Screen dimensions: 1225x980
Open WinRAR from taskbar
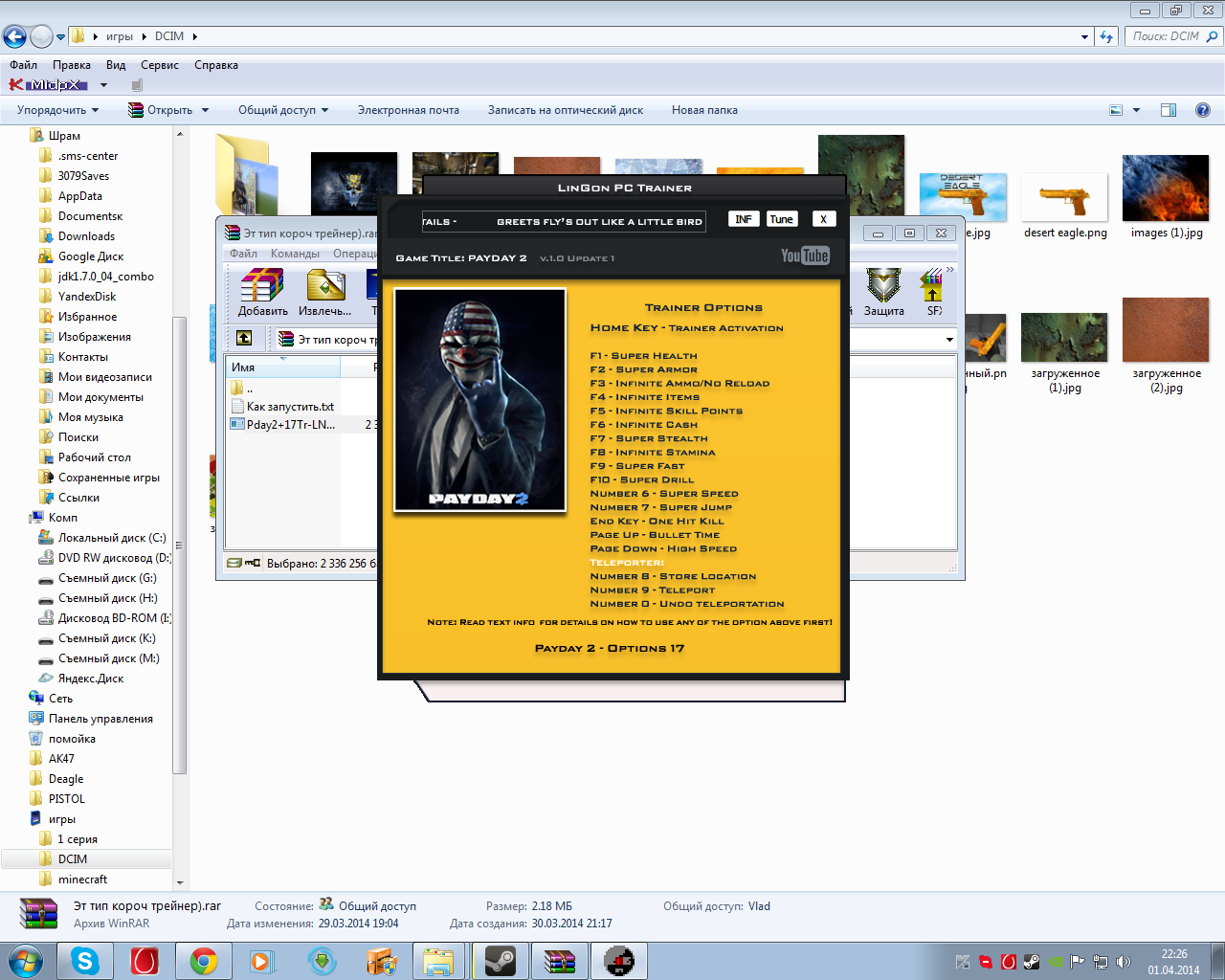coord(559,961)
